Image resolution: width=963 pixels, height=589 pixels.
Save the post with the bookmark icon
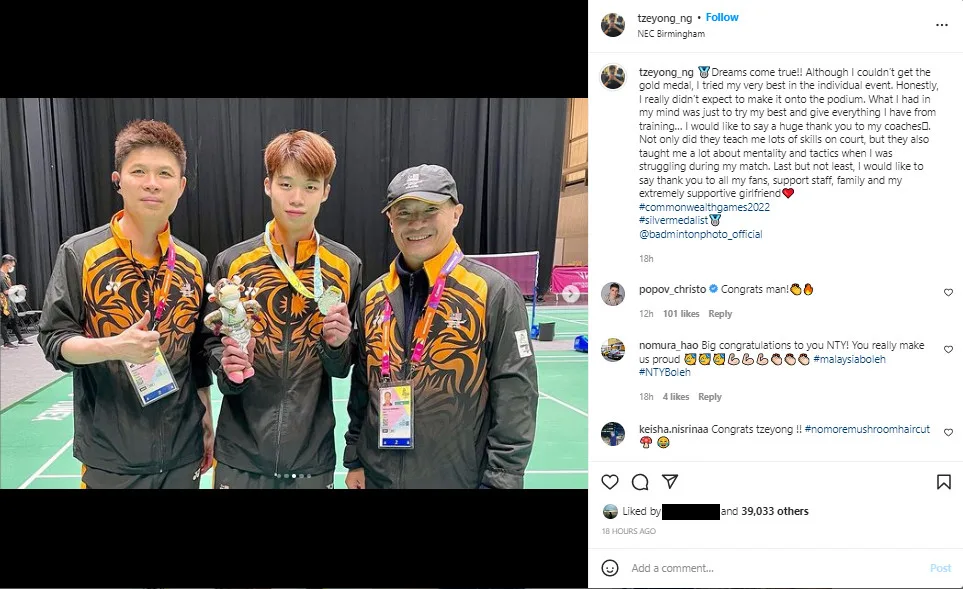944,482
